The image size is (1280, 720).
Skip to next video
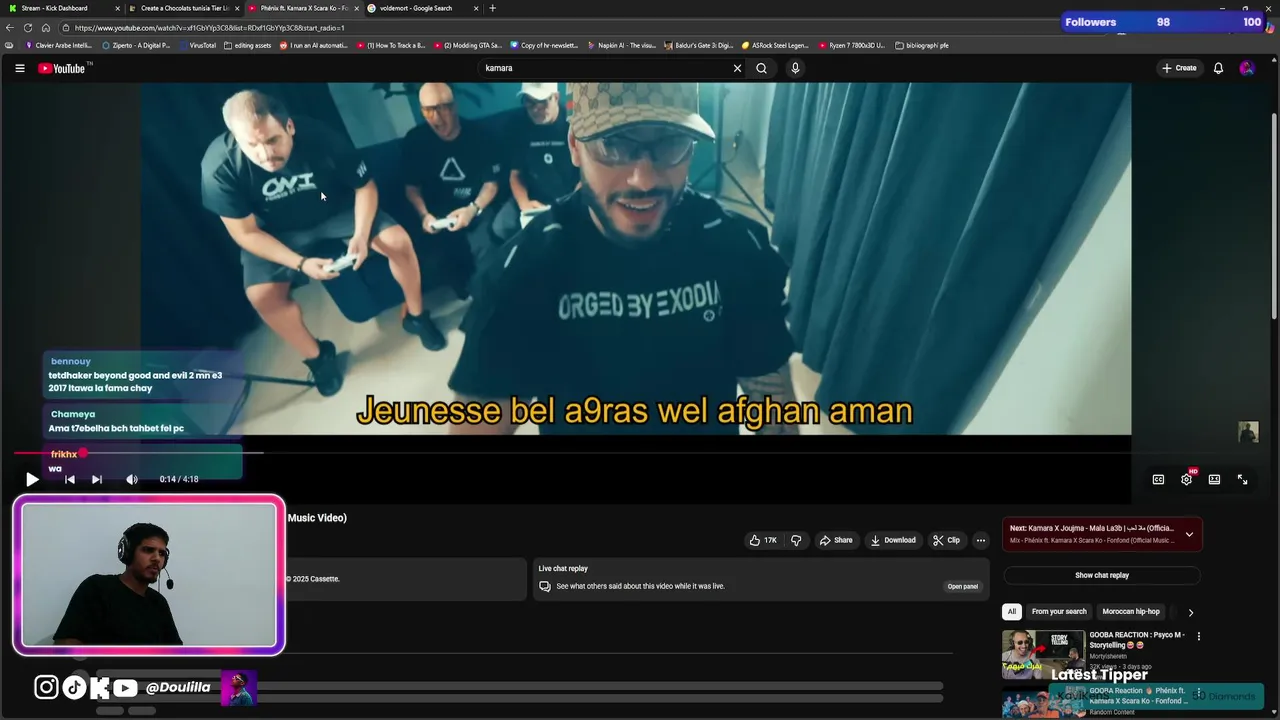(97, 479)
